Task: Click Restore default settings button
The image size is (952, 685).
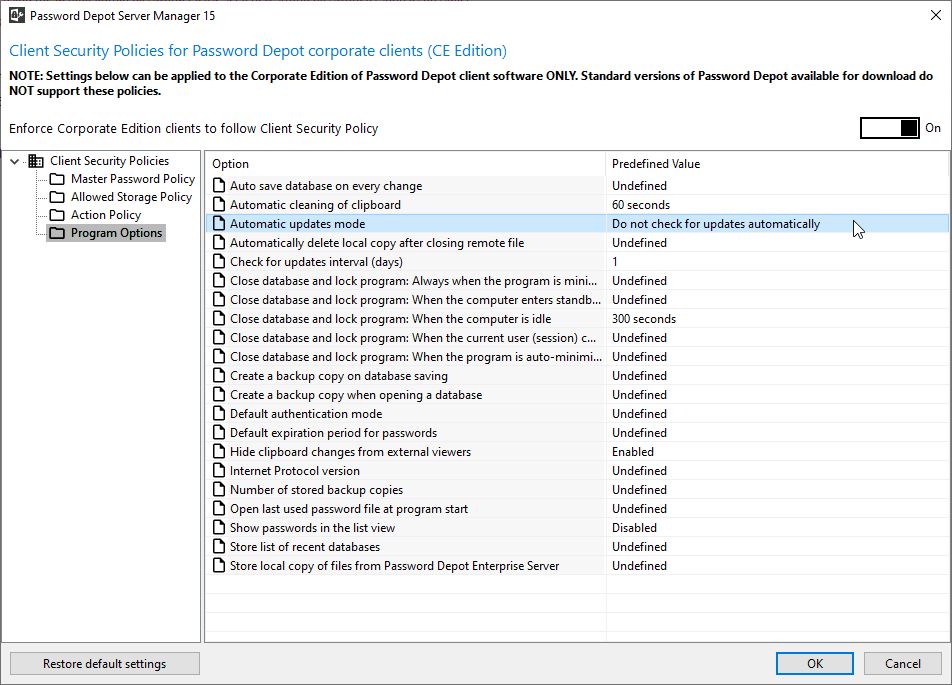Action: click(x=104, y=664)
